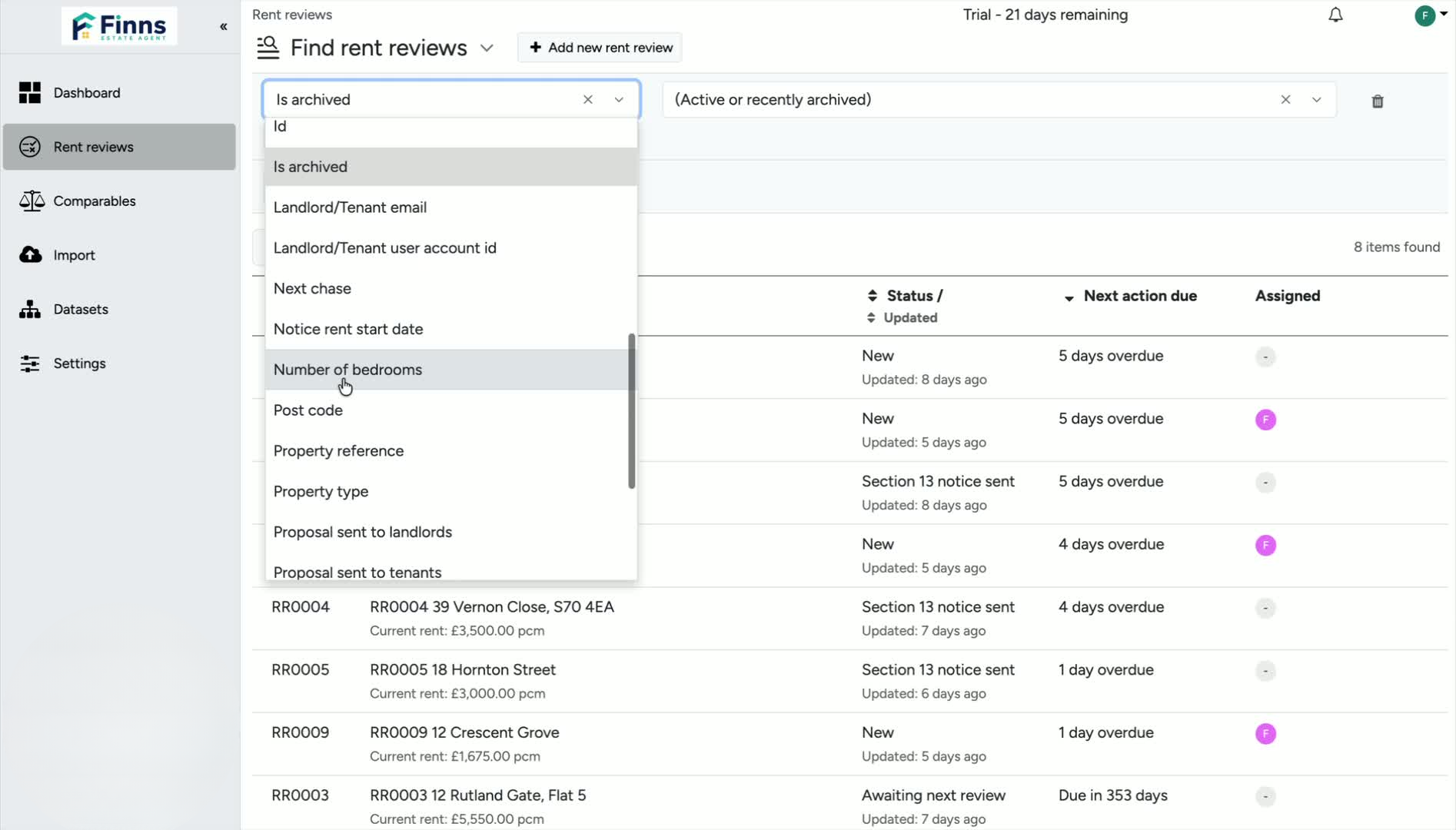1456x830 pixels.
Task: Open RR0009 12 Crescent Grove row
Action: tap(849, 744)
